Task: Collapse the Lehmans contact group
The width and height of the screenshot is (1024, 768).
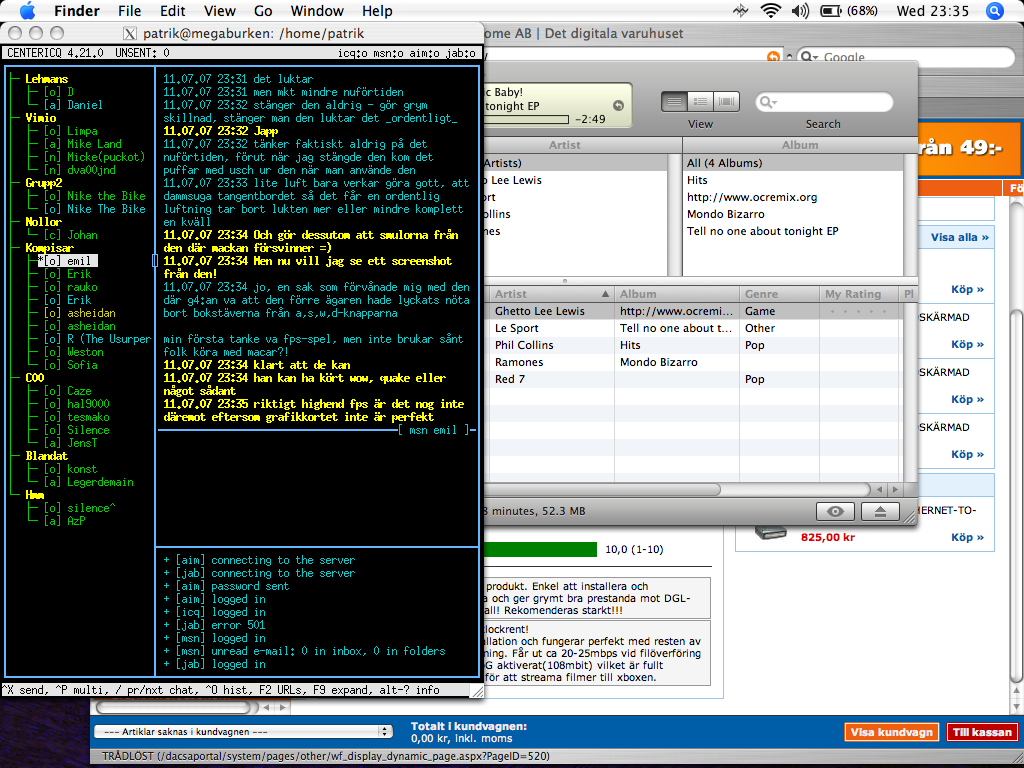Action: [x=15, y=79]
